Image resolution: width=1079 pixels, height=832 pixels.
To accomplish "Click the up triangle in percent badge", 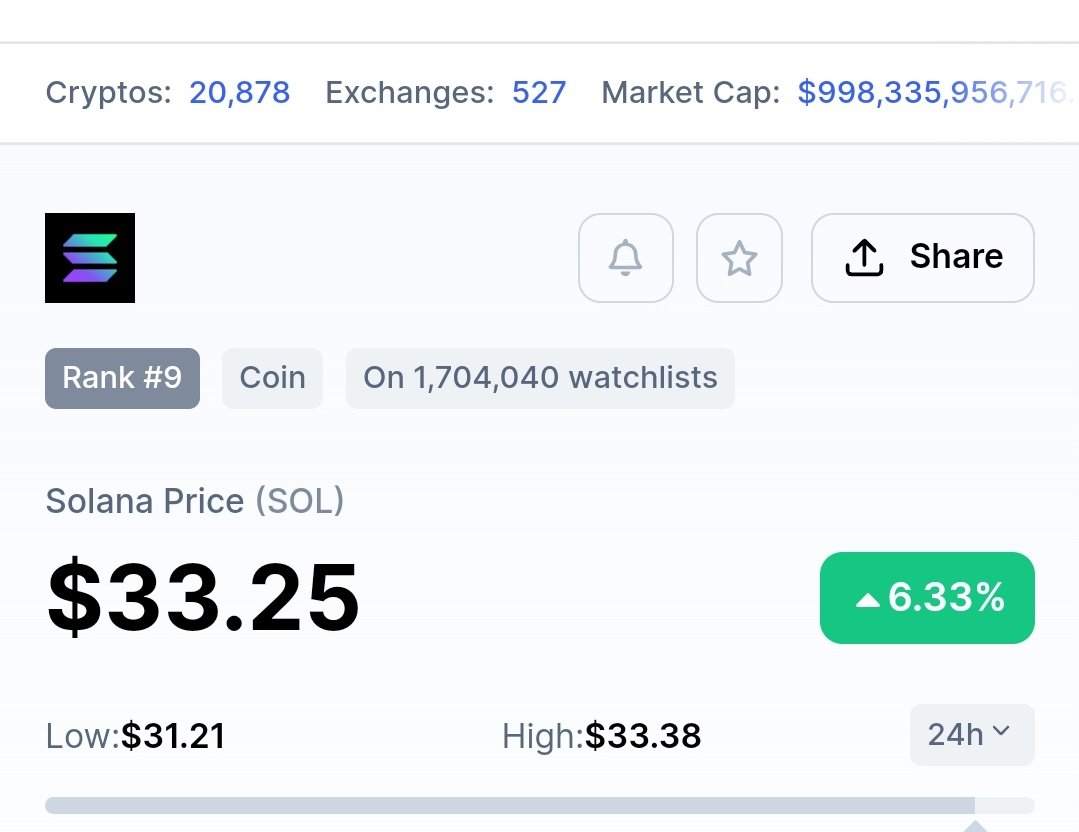I will [x=868, y=601].
